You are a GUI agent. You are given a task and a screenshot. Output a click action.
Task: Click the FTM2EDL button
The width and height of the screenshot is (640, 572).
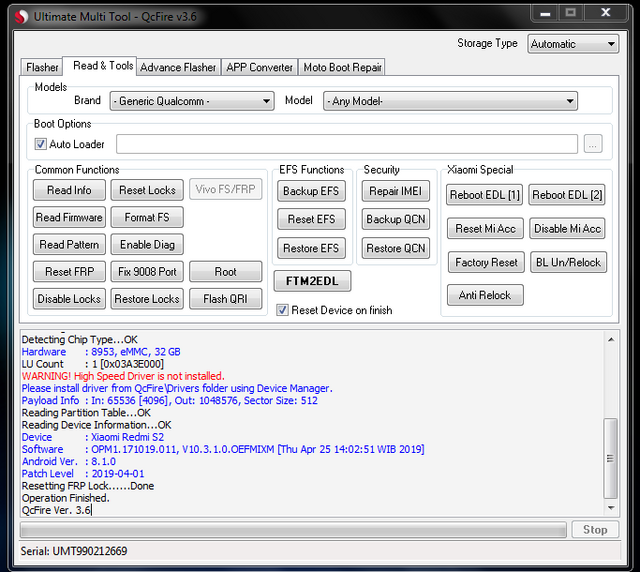pyautogui.click(x=312, y=281)
